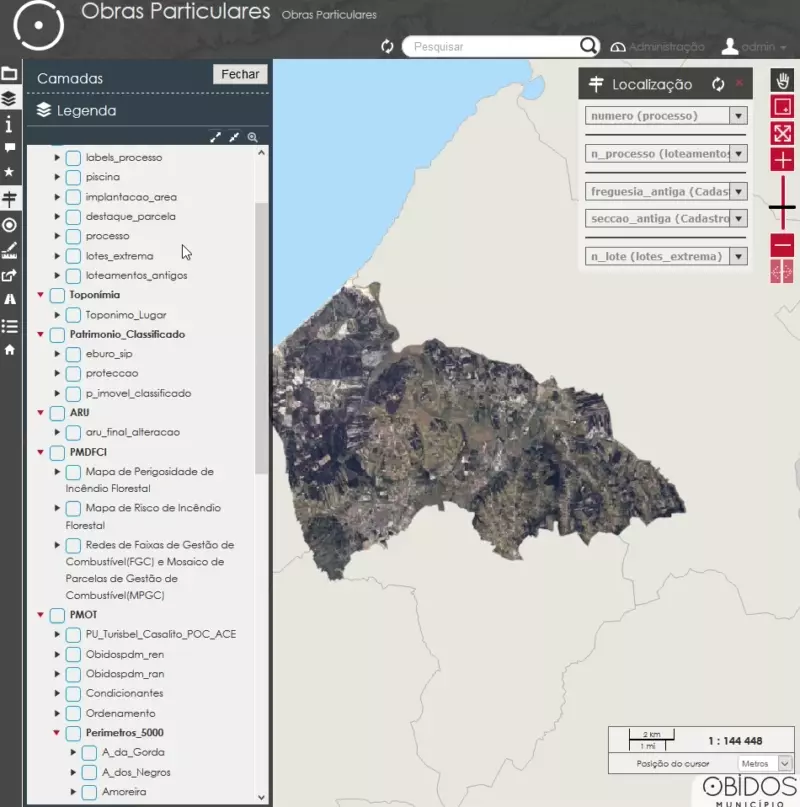Open the admin user menu
Image resolution: width=800 pixels, height=807 pixels.
pyautogui.click(x=755, y=47)
